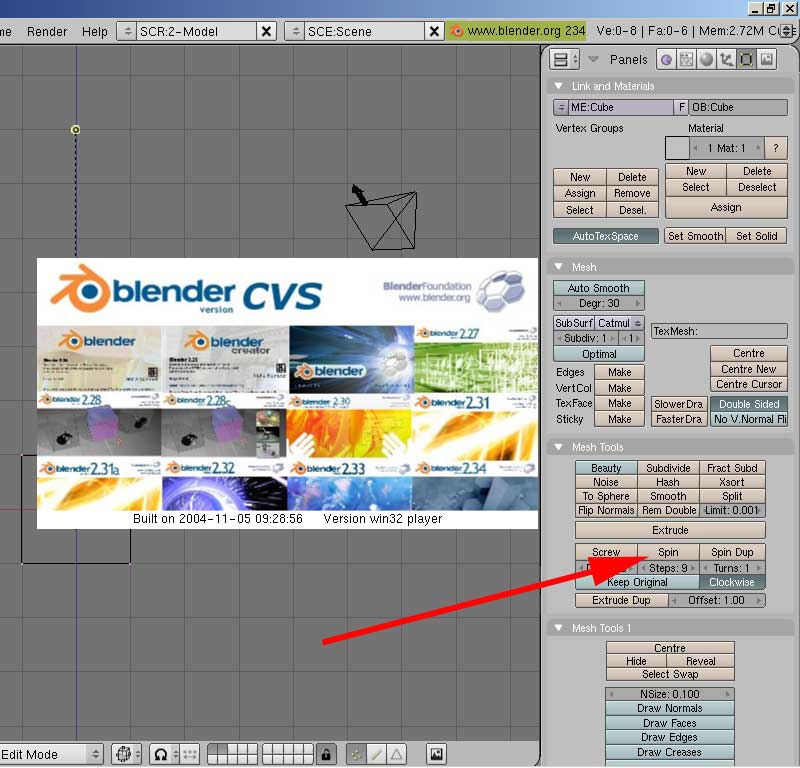Click the Blender CVS splash screen image
800x768 pixels.
click(x=287, y=393)
